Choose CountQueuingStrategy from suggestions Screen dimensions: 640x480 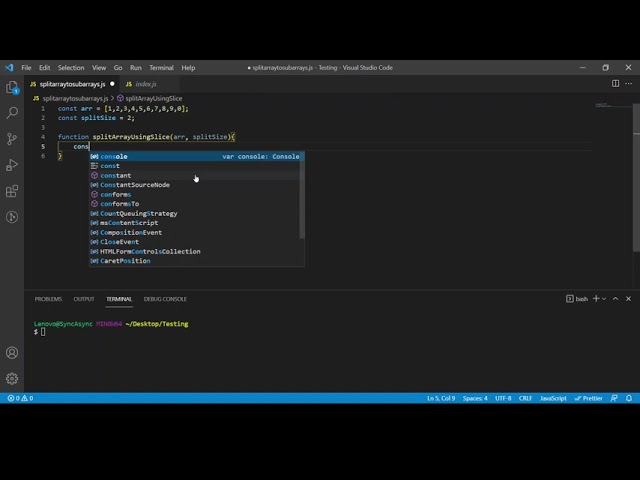(195, 213)
